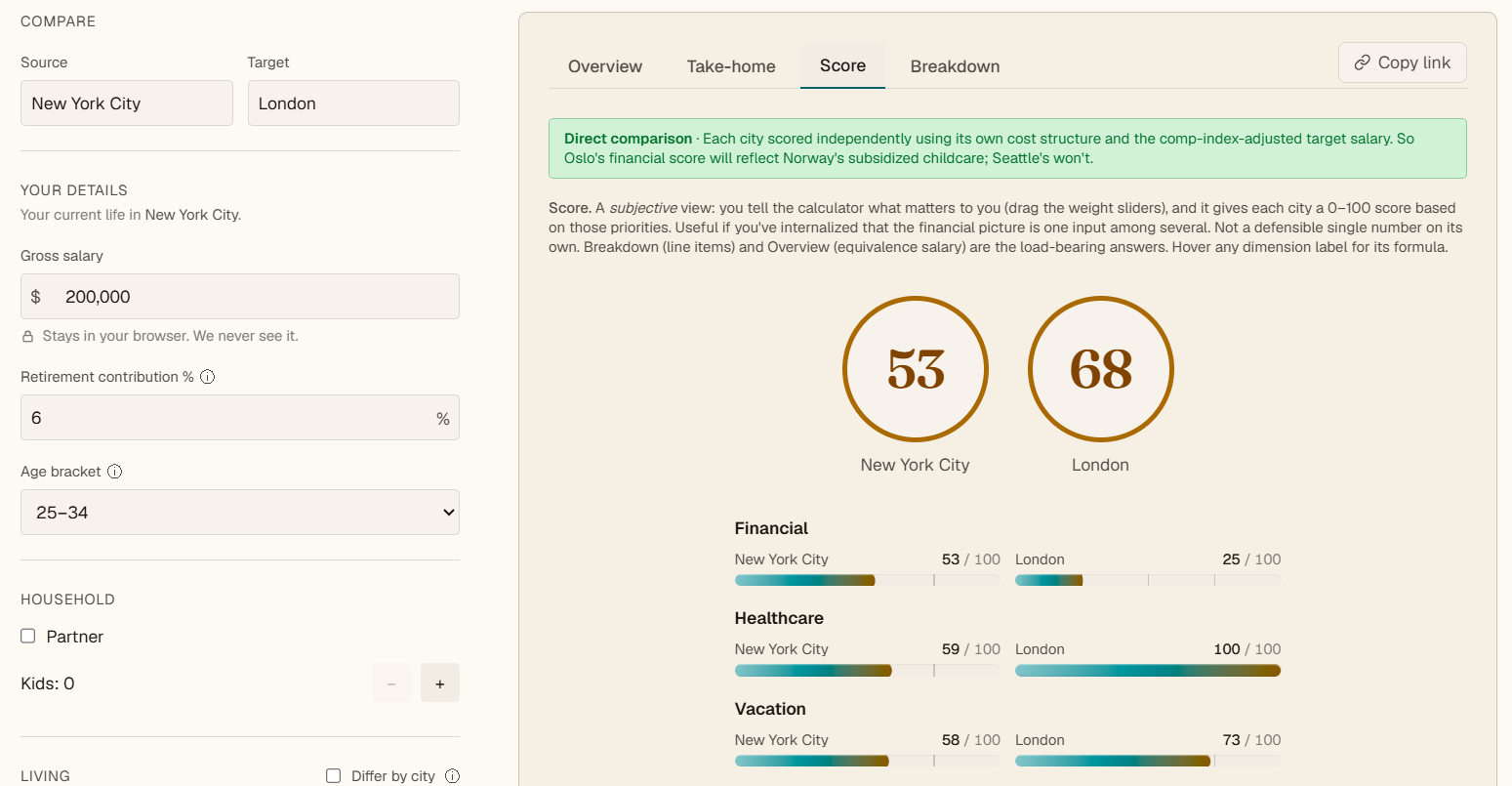Screen dimensions: 1512x786
Task: Open the Source city selector New York City
Action: 127,103
